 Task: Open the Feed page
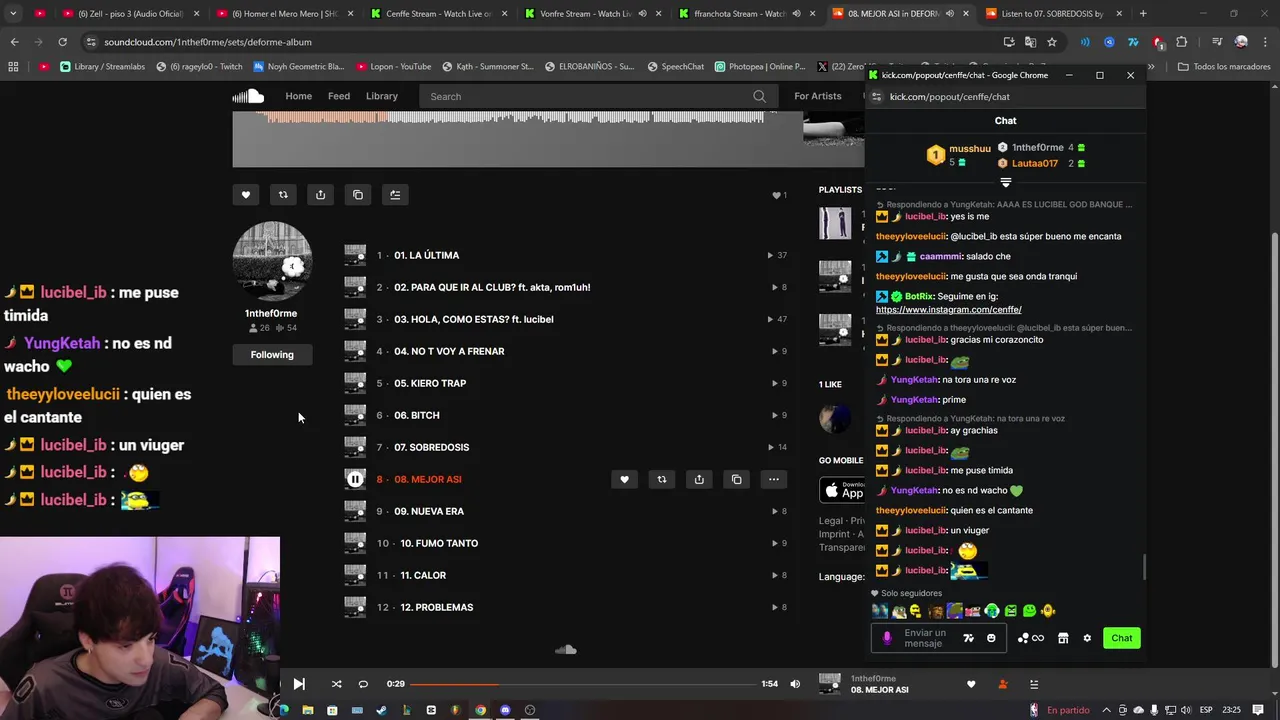(339, 96)
